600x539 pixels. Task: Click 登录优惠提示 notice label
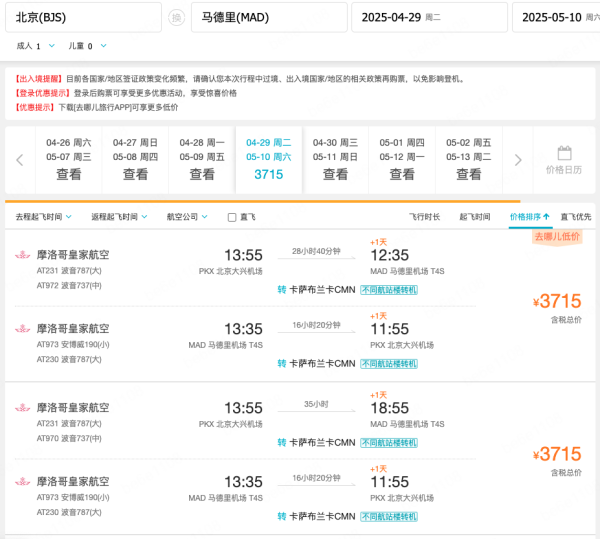(x=42, y=93)
